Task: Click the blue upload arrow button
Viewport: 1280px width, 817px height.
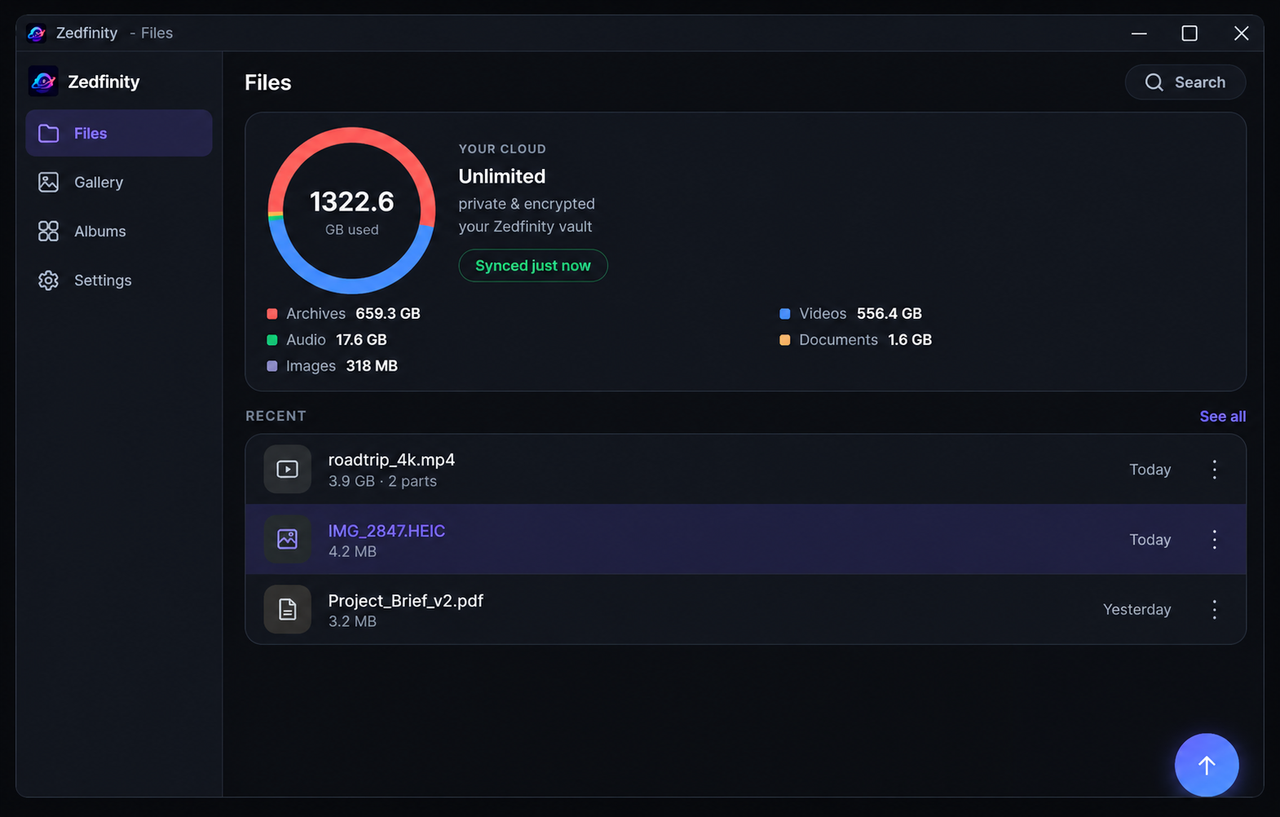Action: point(1206,765)
